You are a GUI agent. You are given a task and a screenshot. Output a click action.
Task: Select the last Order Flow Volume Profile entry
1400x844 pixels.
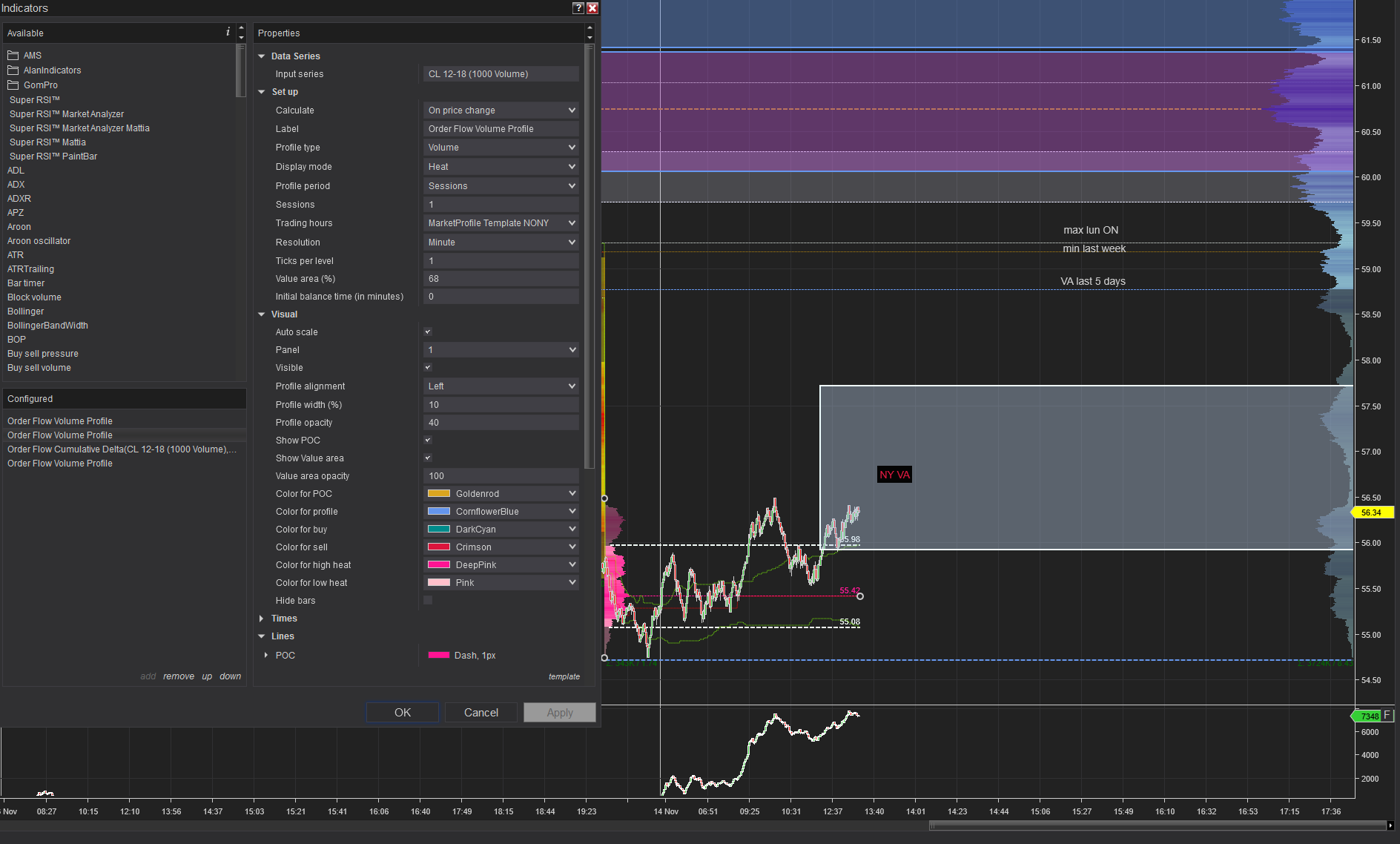[59, 464]
